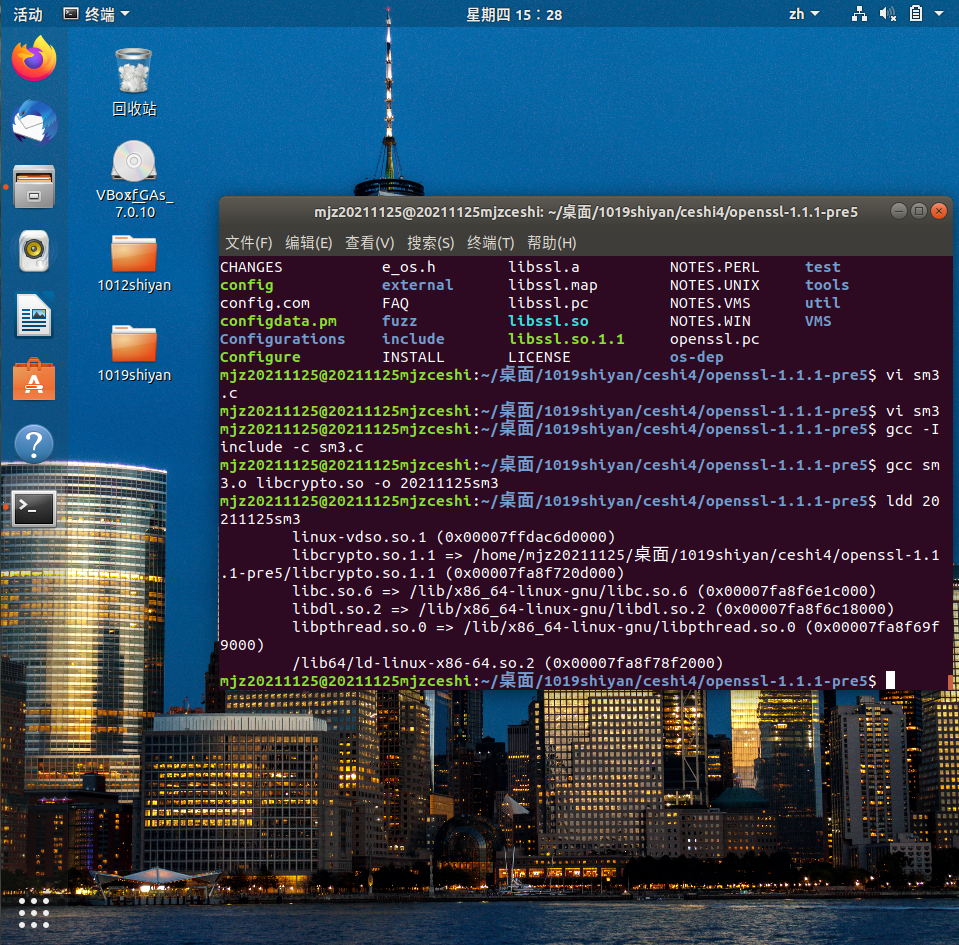Click the clock 星期四 15:28
This screenshot has height=945, width=959.
click(514, 14)
